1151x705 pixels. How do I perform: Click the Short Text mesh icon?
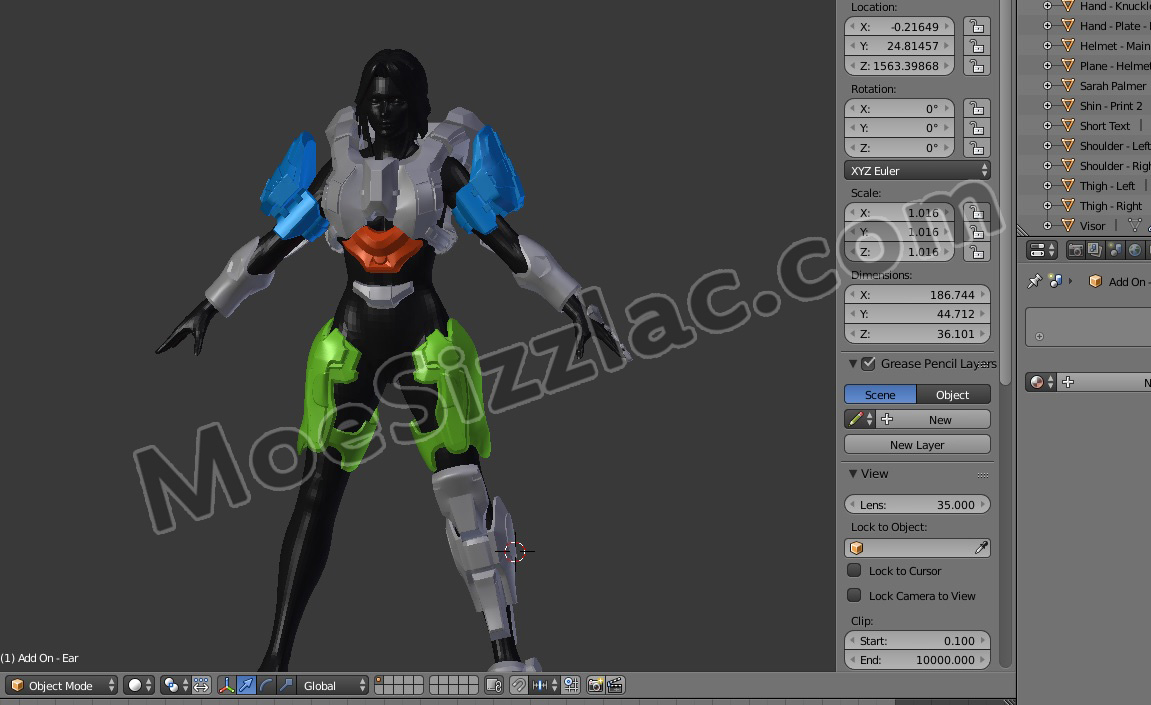click(1068, 126)
